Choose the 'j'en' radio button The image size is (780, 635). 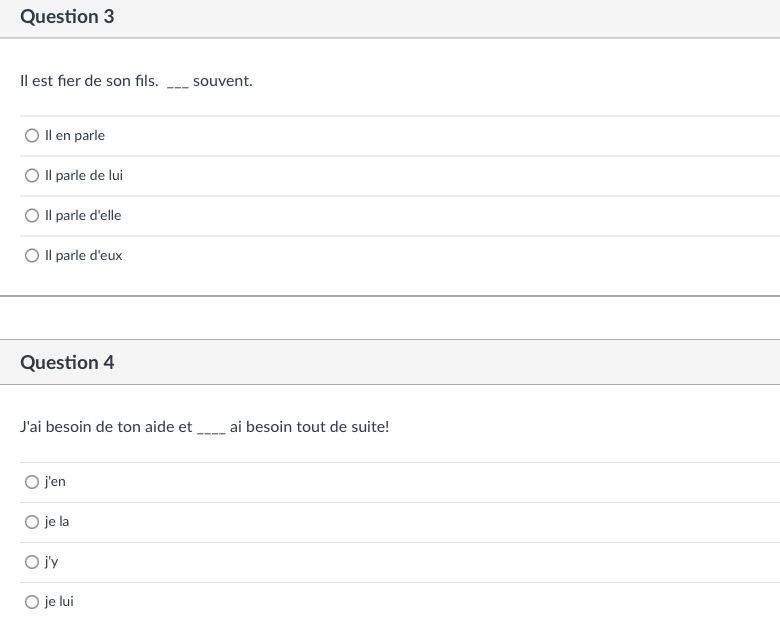pyautogui.click(x=32, y=482)
